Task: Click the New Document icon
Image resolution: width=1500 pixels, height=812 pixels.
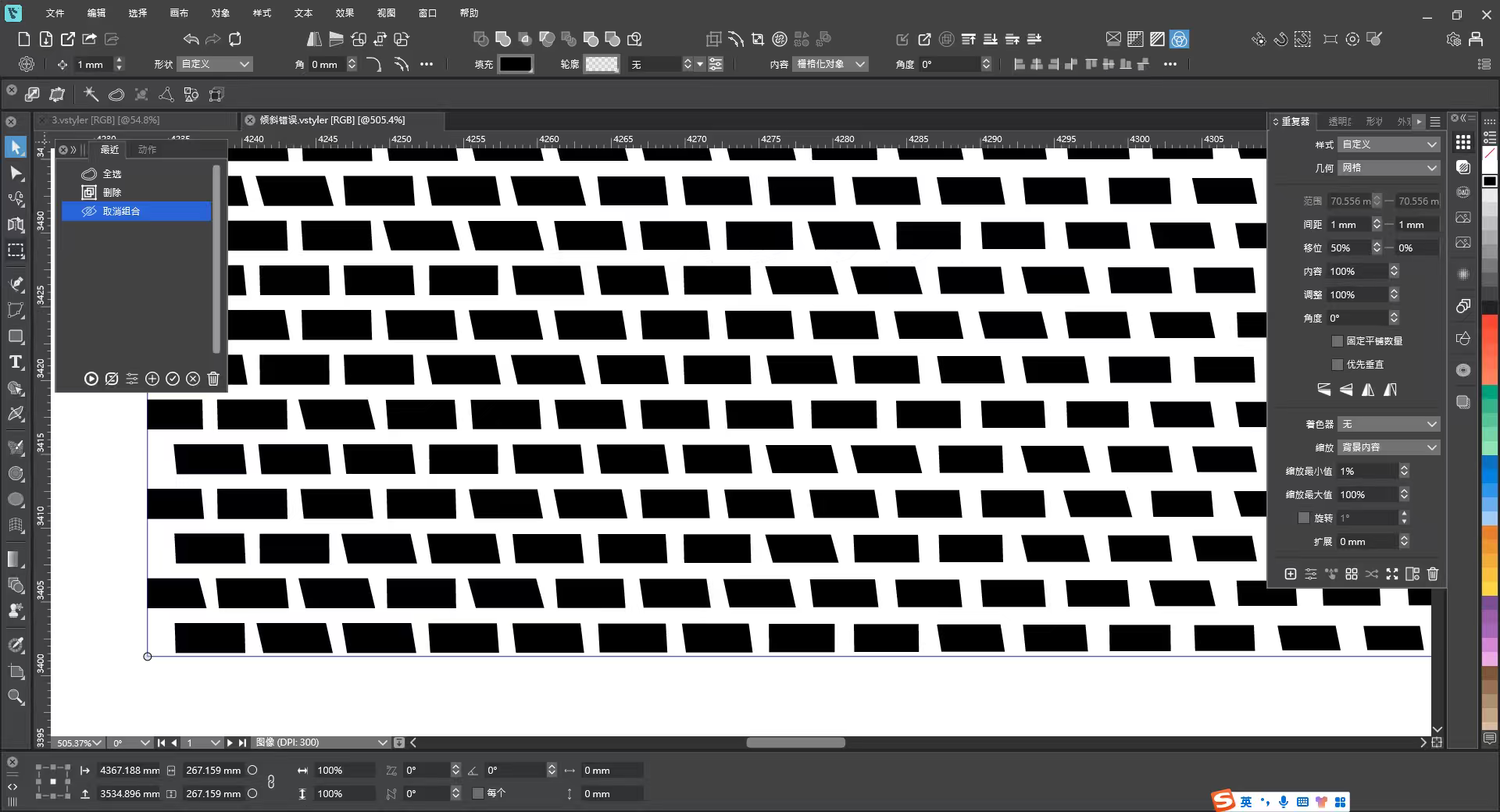Action: 23,39
